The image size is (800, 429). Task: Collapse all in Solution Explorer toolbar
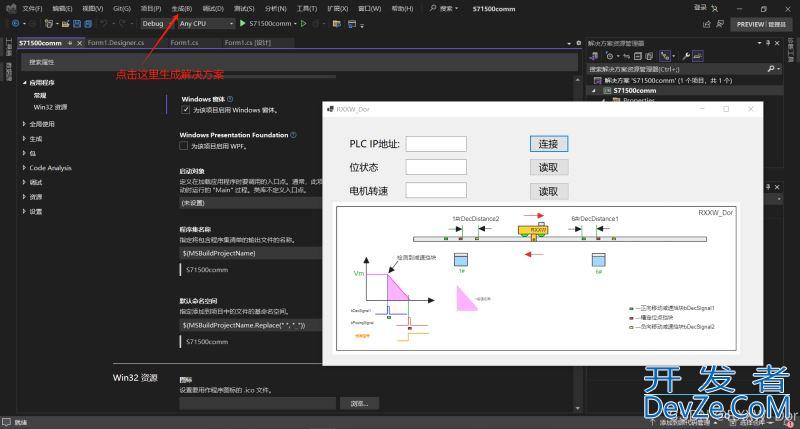638,56
